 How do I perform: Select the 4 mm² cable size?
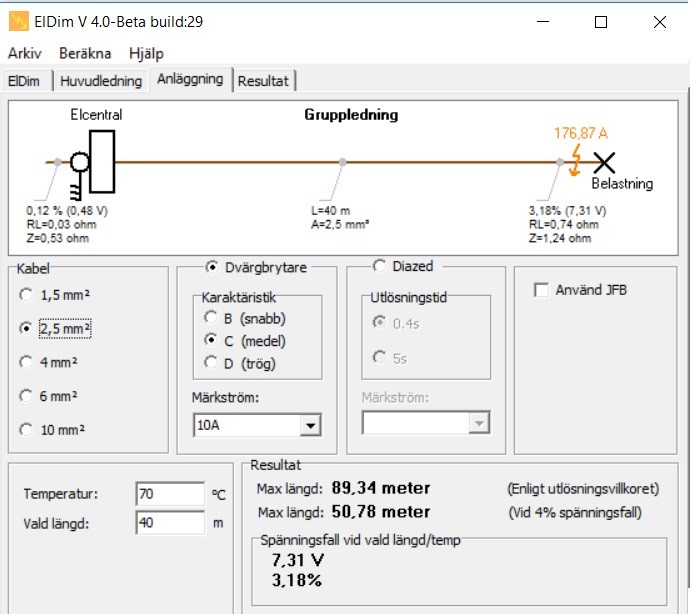pyautogui.click(x=26, y=361)
